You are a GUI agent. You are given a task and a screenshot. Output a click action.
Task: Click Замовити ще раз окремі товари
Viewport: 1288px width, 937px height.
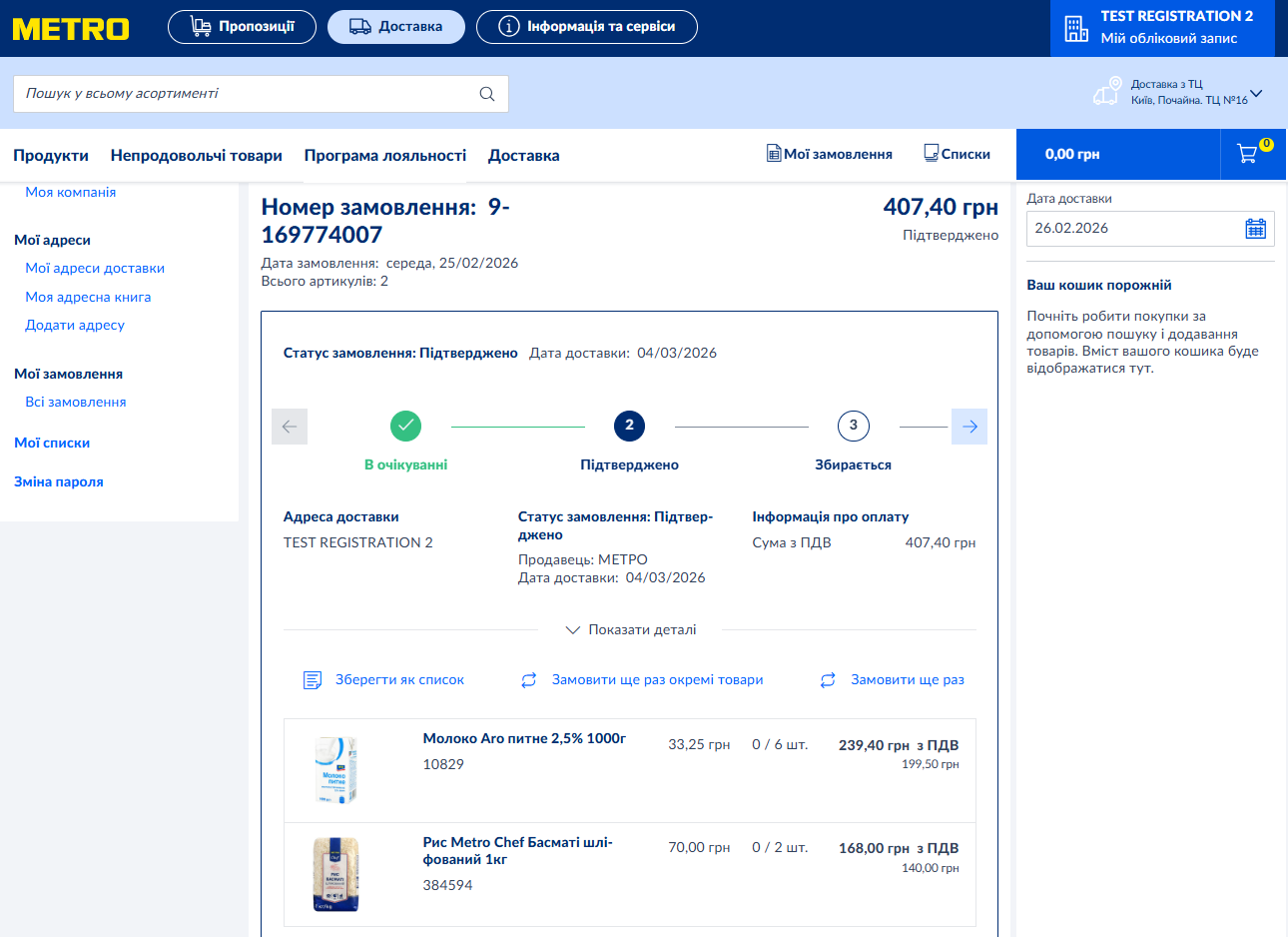(657, 680)
